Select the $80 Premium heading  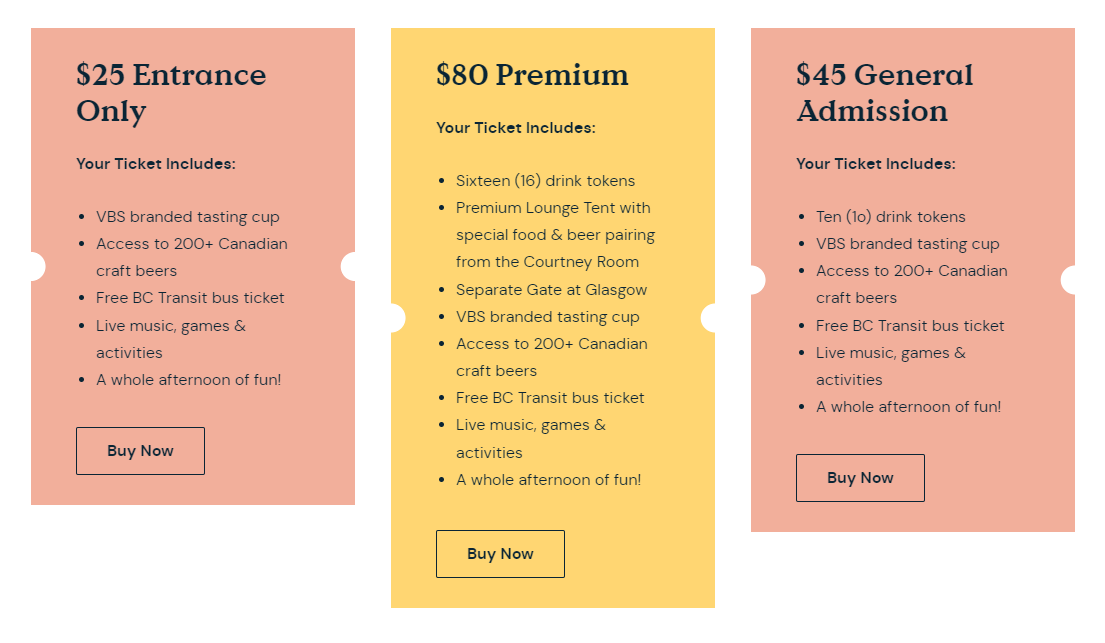(532, 75)
